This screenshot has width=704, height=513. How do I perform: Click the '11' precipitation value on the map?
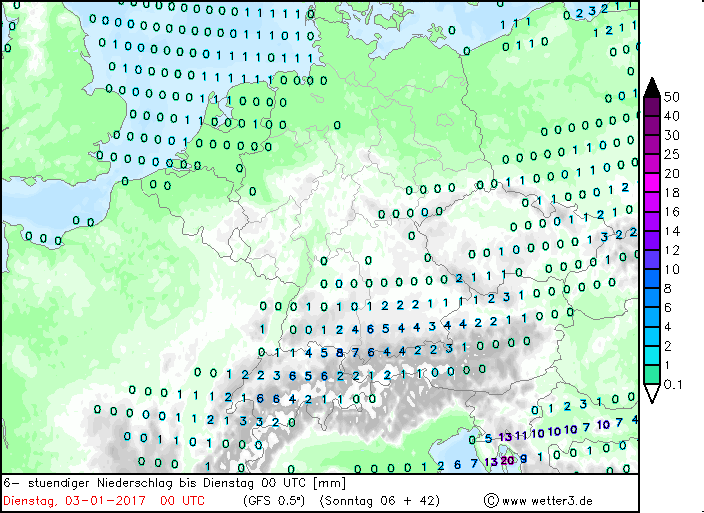click(521, 435)
